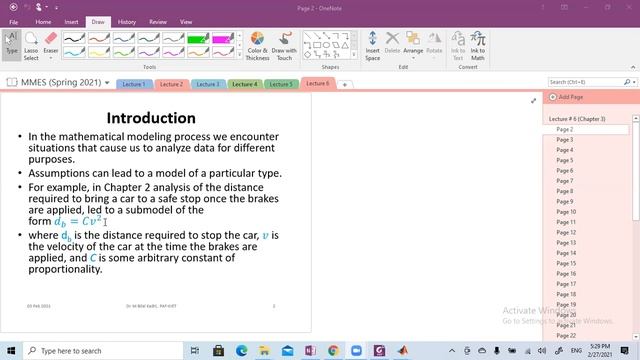Open the Windows Start menu
The image size is (640, 360).
click(x=11, y=351)
